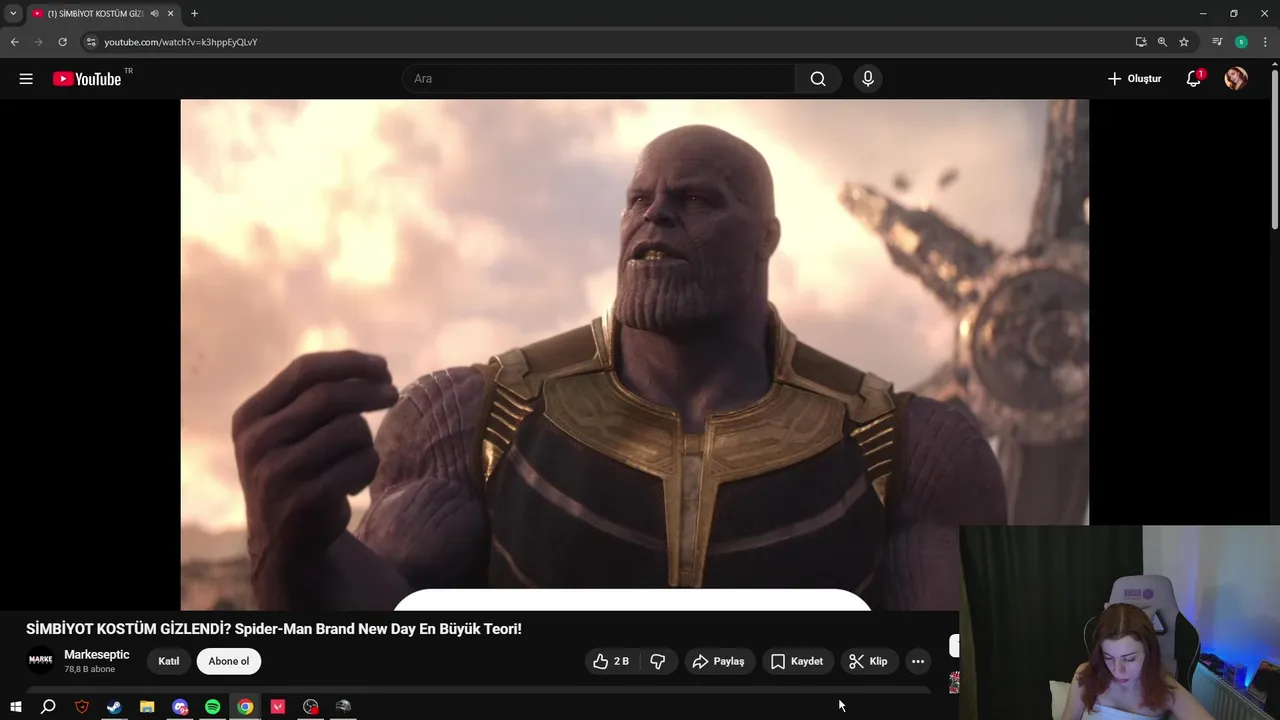Open Chrome three-dot menu

point(1265,42)
